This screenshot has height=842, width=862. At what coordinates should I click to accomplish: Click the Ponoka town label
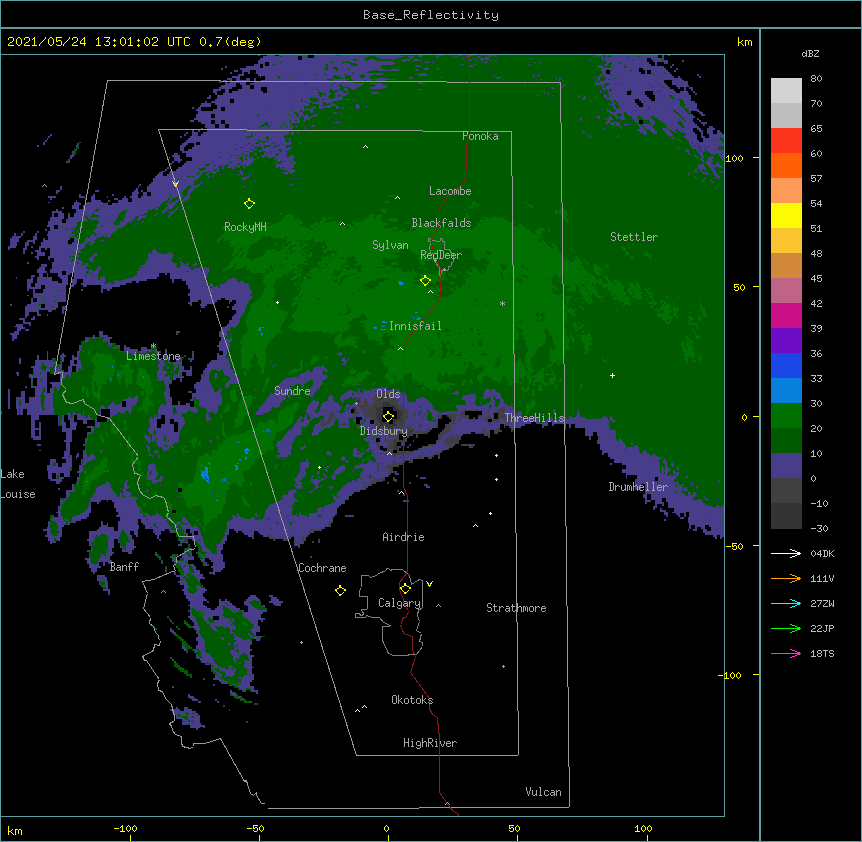(480, 136)
